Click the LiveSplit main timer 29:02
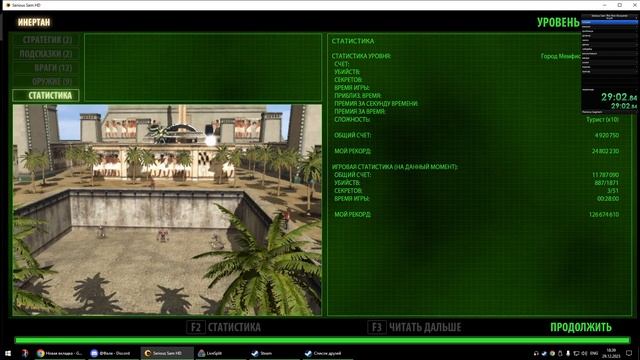Screen dimensions: 640x360 click(x=618, y=97)
